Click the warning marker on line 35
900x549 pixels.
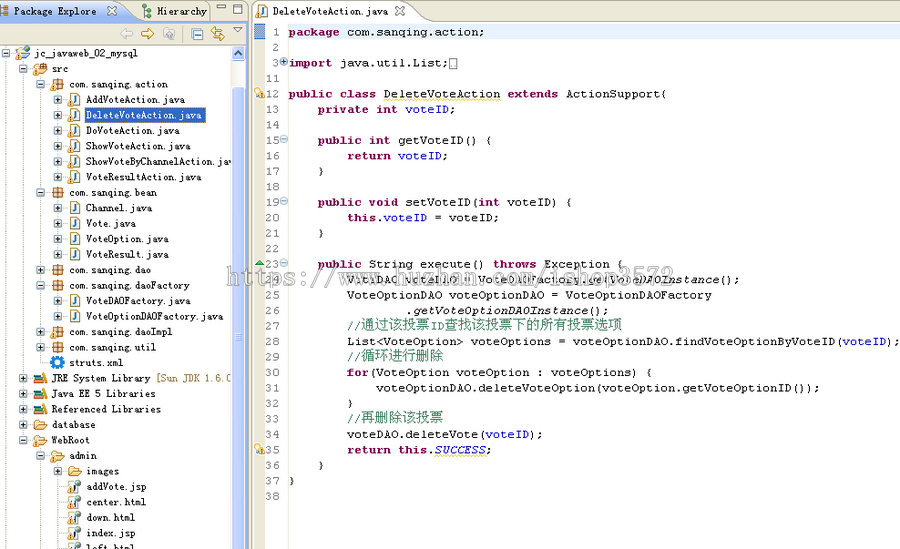(259, 450)
